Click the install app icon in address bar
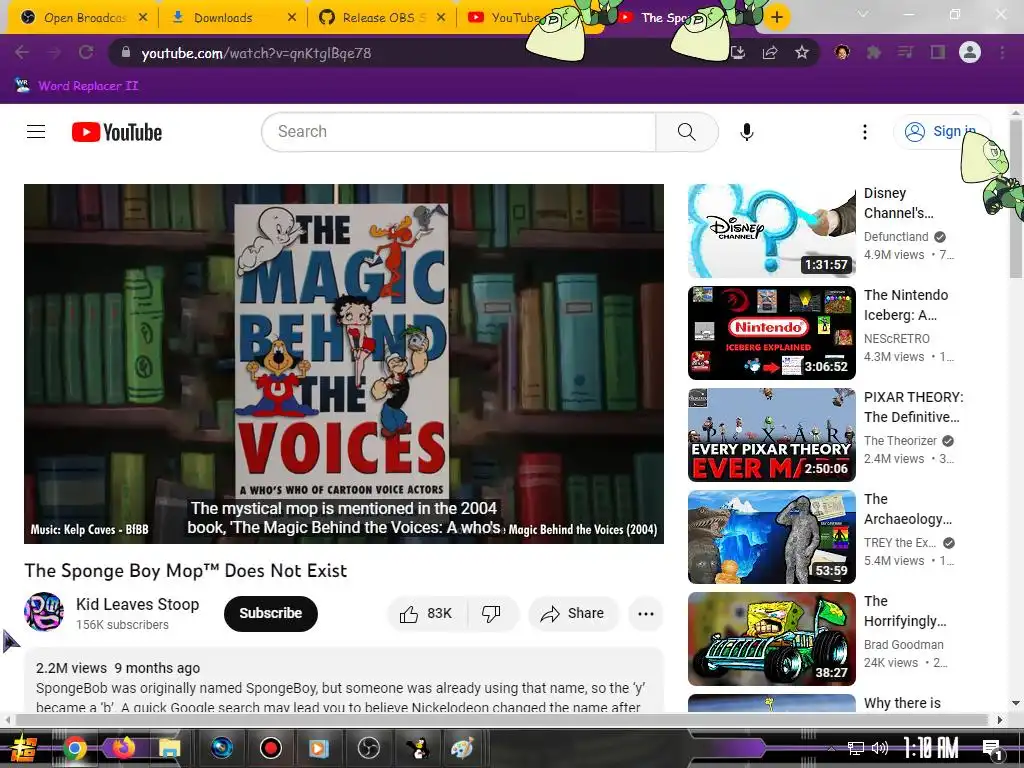 [x=738, y=52]
